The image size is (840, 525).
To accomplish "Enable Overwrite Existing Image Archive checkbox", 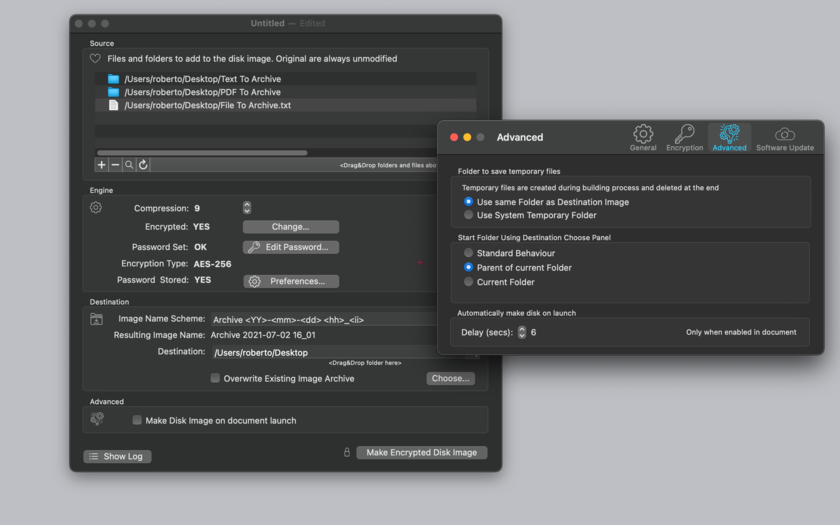I will tap(215, 378).
